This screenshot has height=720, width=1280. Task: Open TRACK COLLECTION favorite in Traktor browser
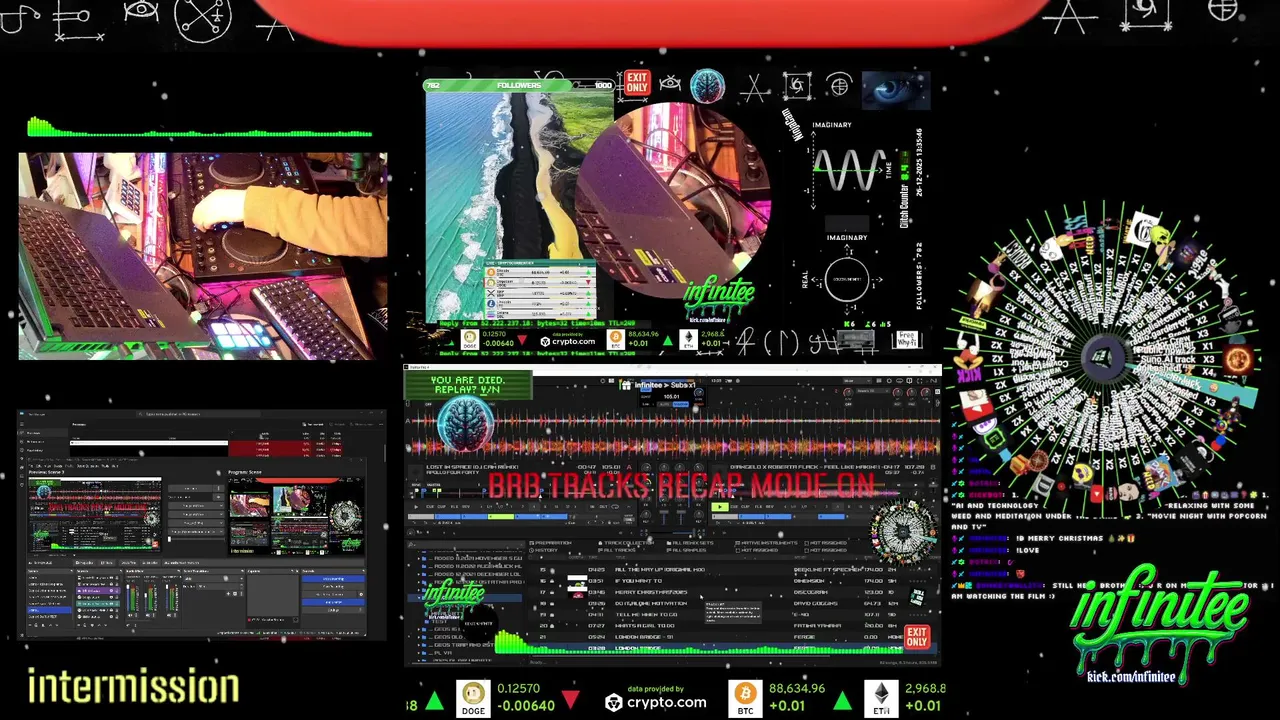click(x=626, y=543)
